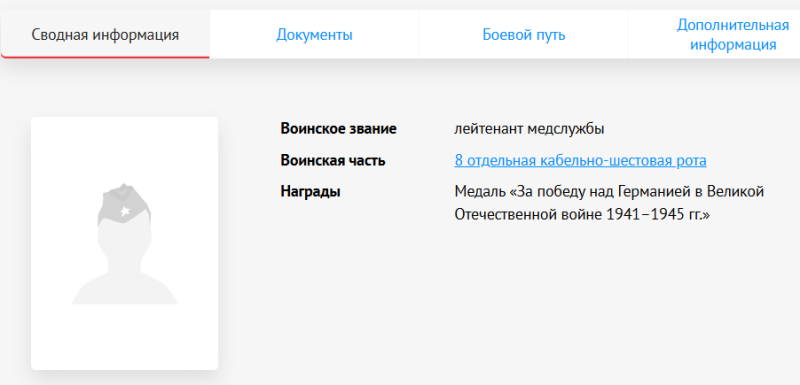Switch to the Боевой путь tab
Viewport: 800px width, 385px height.
[x=524, y=35]
